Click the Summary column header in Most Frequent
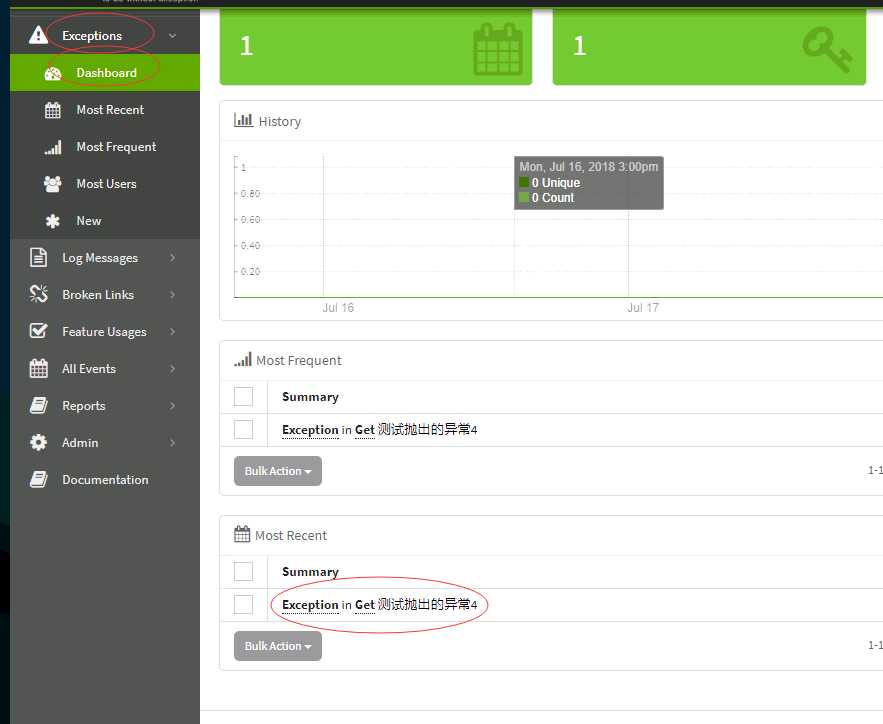Viewport: 883px width, 724px height. coord(310,397)
